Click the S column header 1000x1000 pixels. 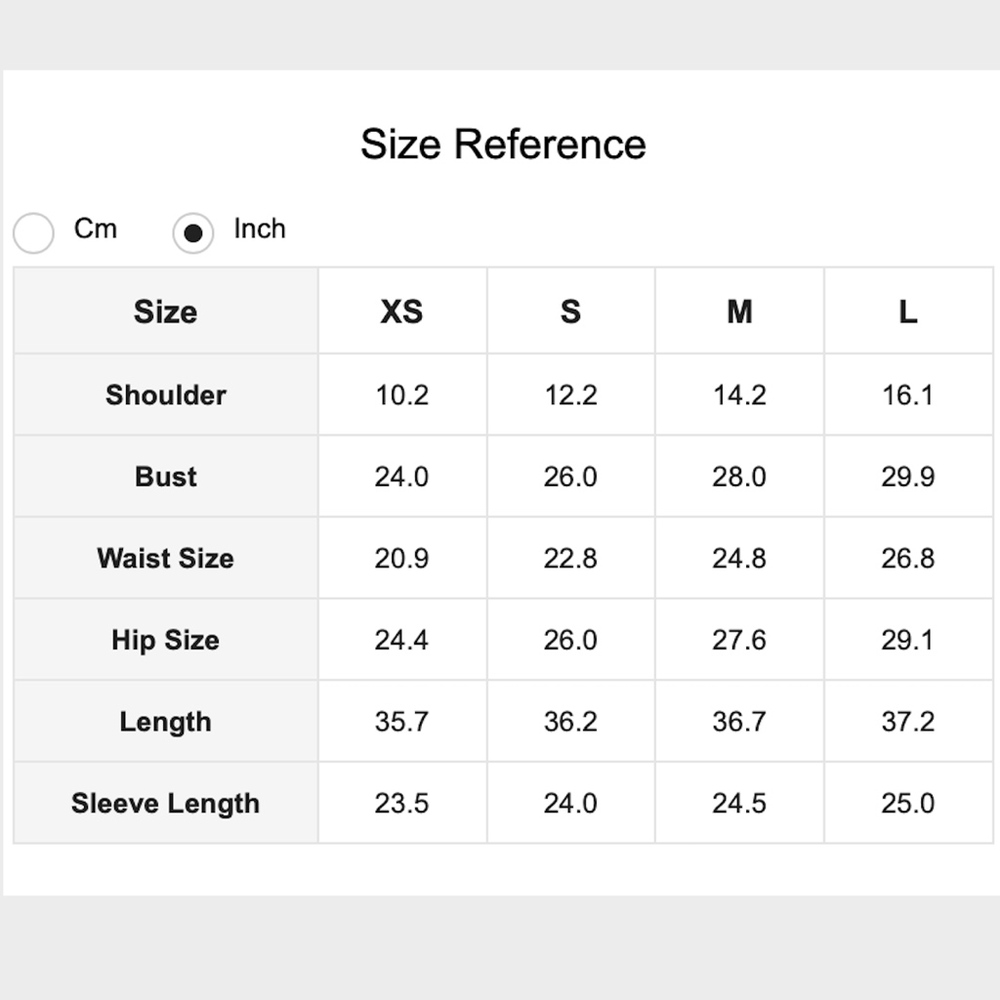(x=571, y=312)
